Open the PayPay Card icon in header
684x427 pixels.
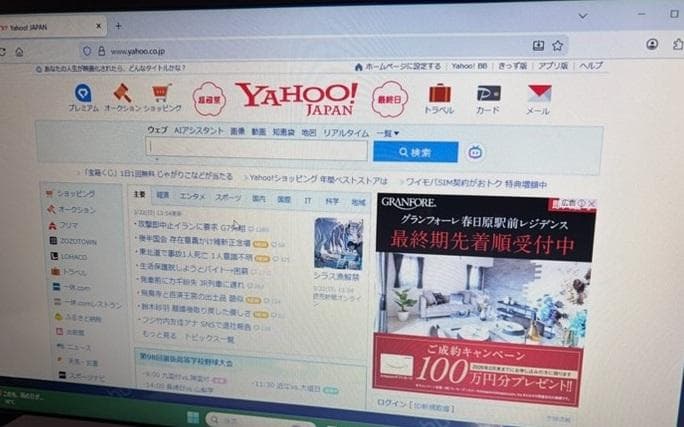(x=488, y=93)
